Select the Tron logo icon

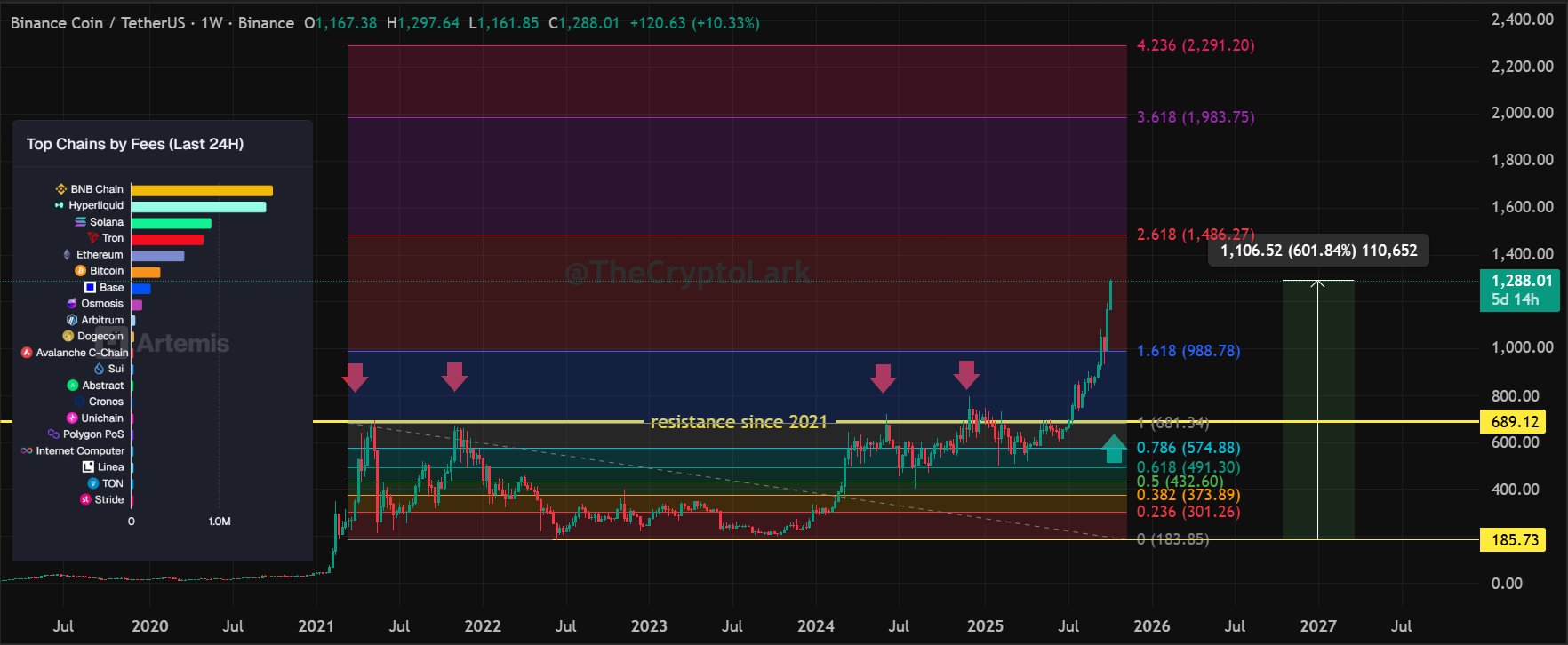[92, 238]
